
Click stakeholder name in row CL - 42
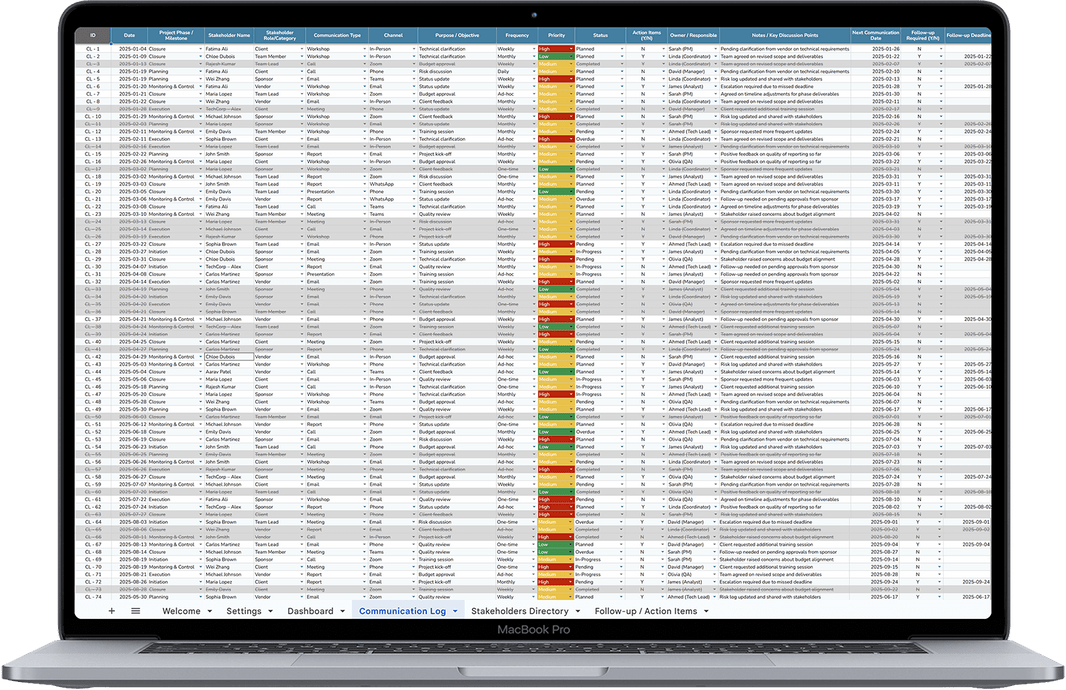tap(228, 356)
